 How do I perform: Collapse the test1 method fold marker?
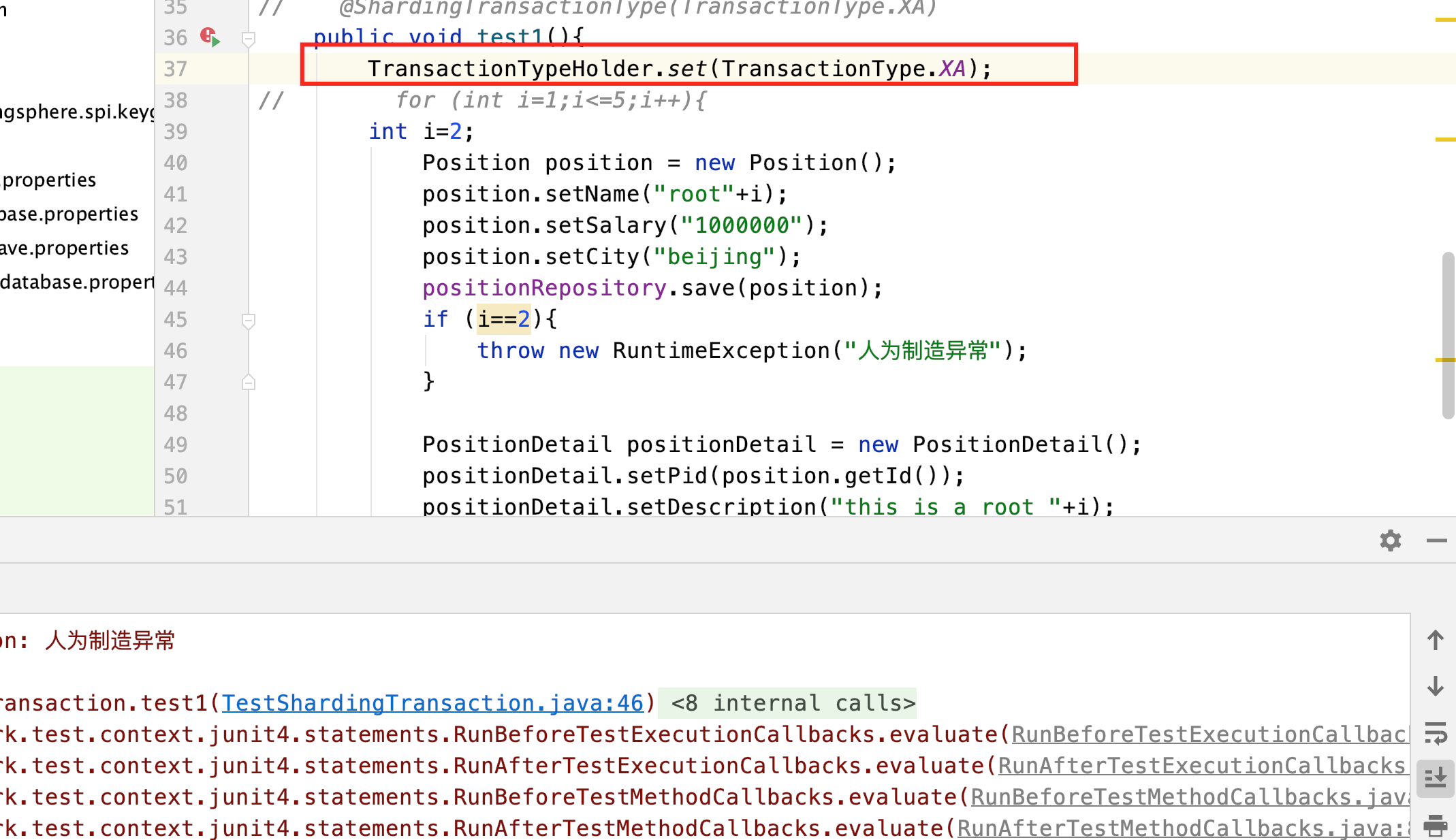click(x=249, y=39)
